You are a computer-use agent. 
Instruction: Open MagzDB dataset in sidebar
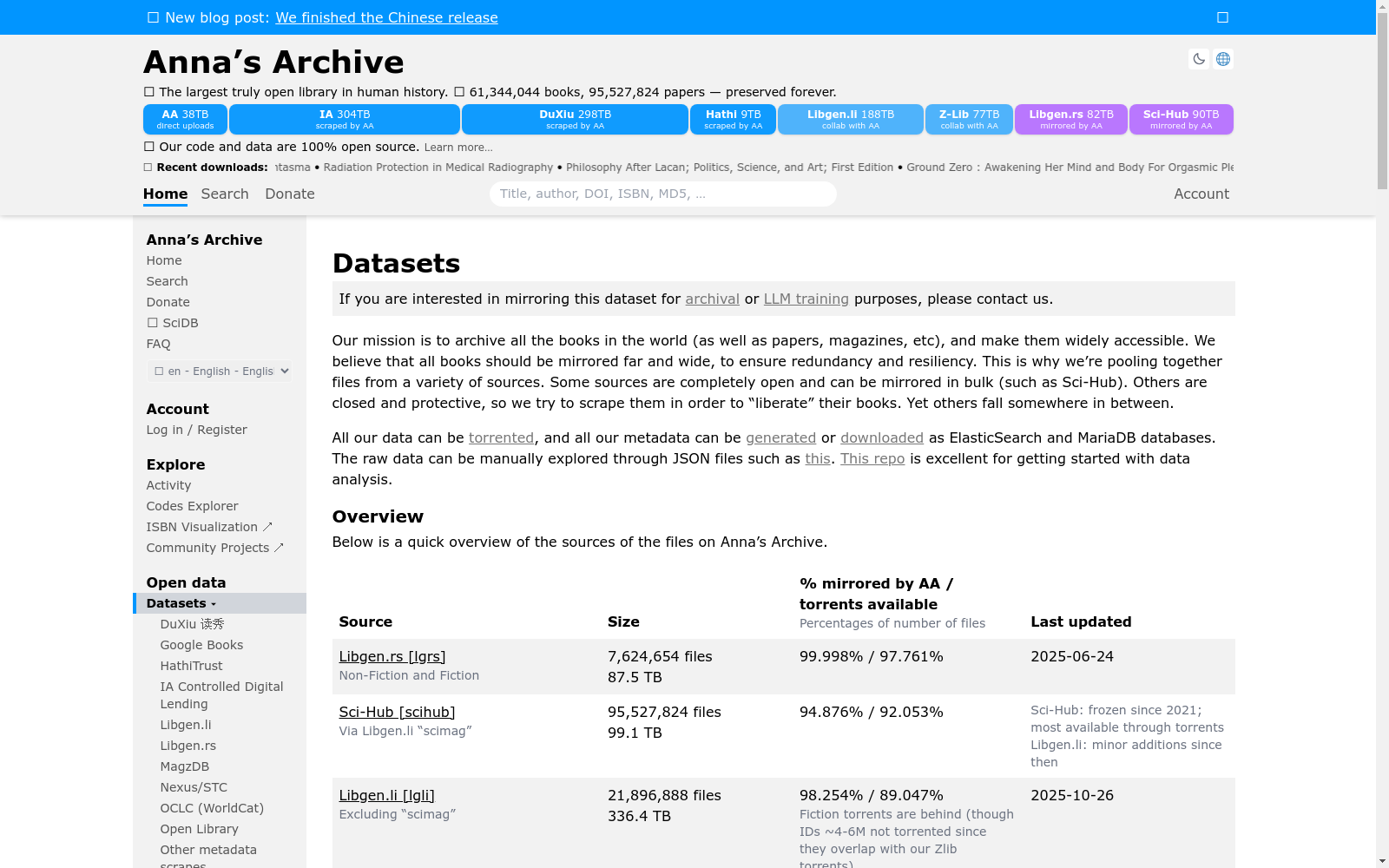184,766
